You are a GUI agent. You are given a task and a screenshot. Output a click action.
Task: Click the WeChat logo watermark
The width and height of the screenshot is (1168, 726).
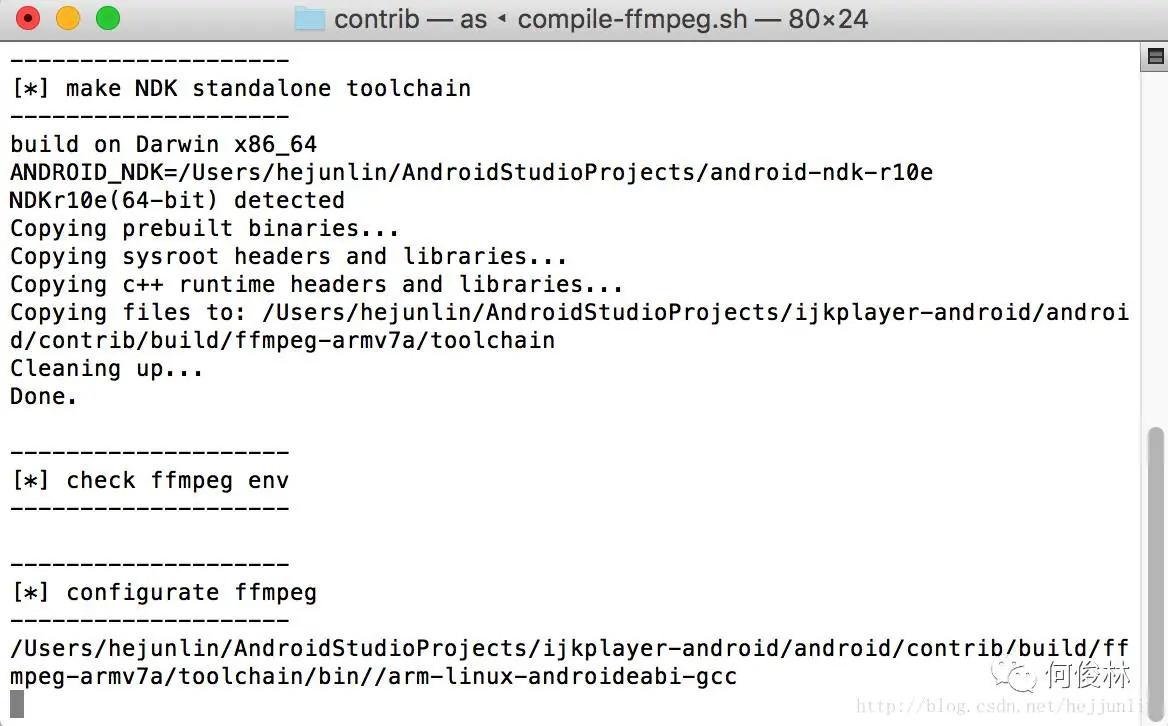[1013, 675]
